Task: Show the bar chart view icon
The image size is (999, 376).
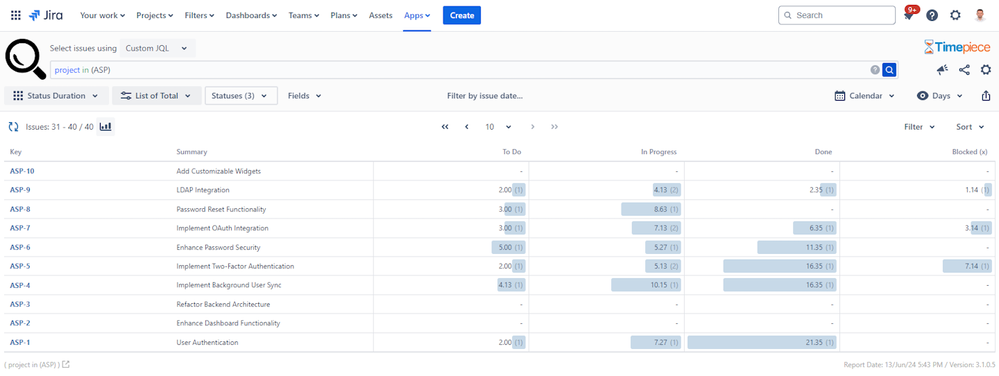Action: click(x=106, y=127)
